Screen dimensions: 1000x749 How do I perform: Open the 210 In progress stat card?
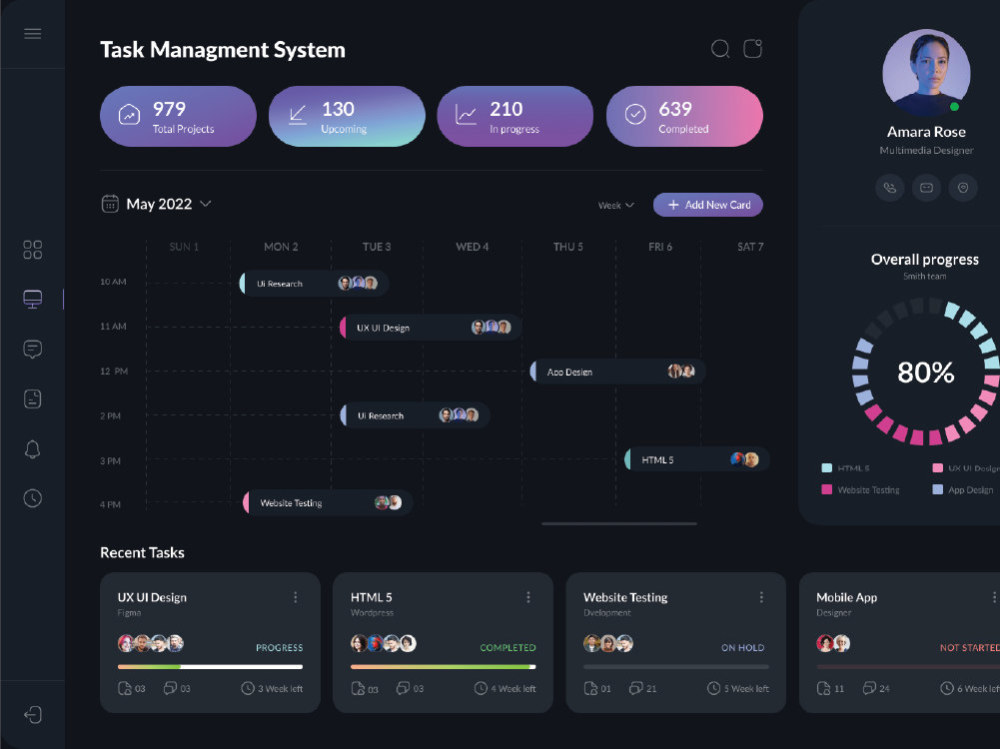point(515,116)
